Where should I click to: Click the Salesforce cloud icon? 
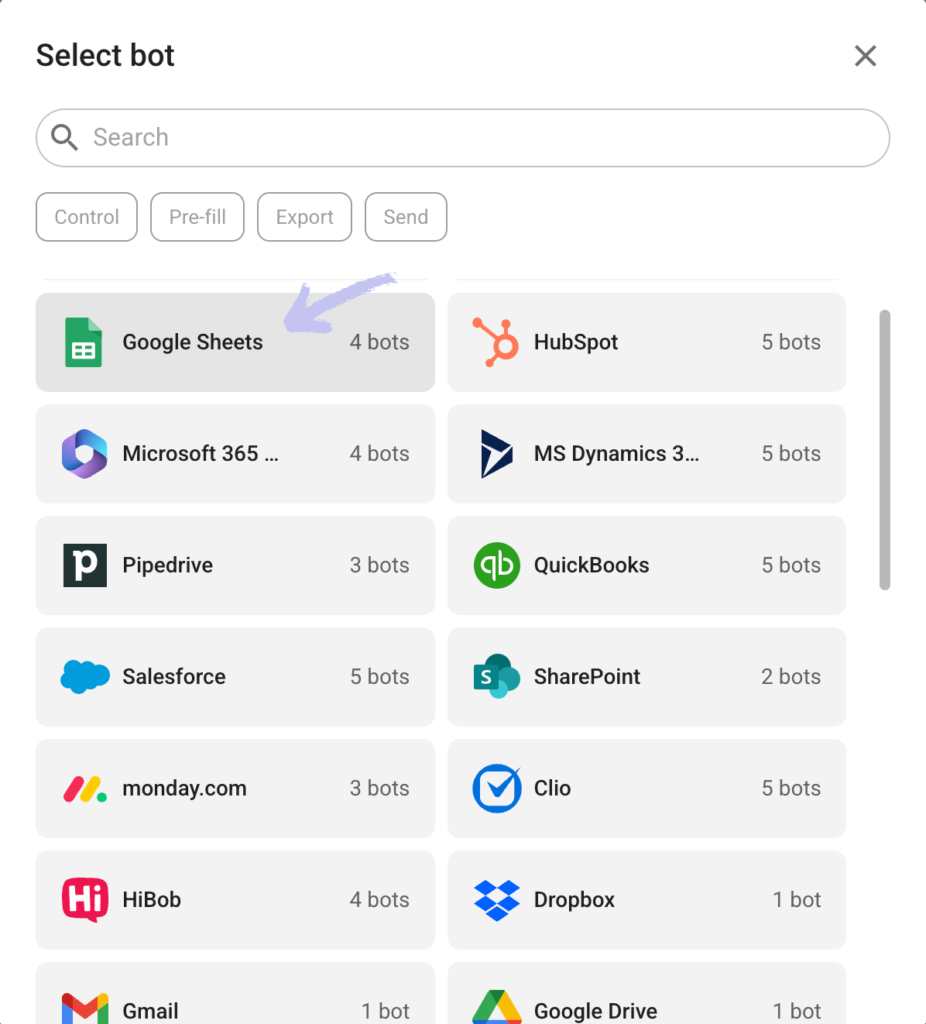point(85,677)
